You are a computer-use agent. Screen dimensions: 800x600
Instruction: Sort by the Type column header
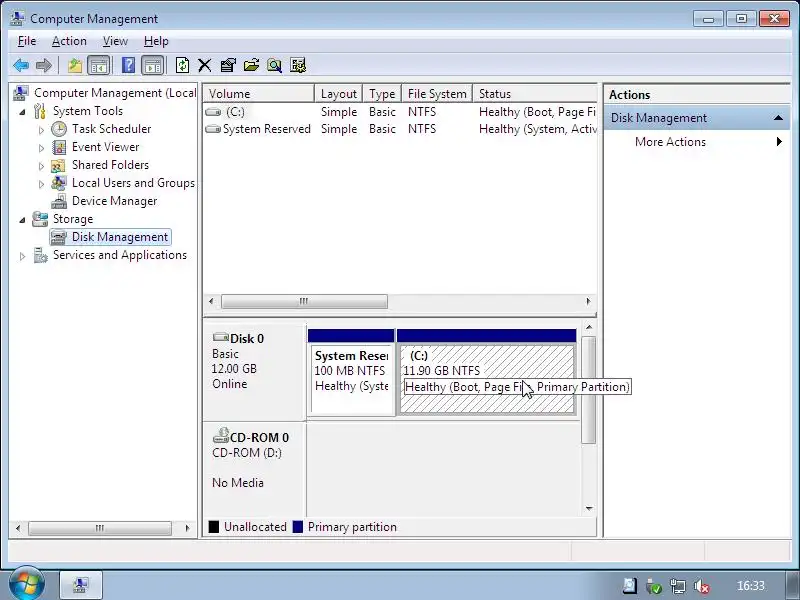click(382, 94)
